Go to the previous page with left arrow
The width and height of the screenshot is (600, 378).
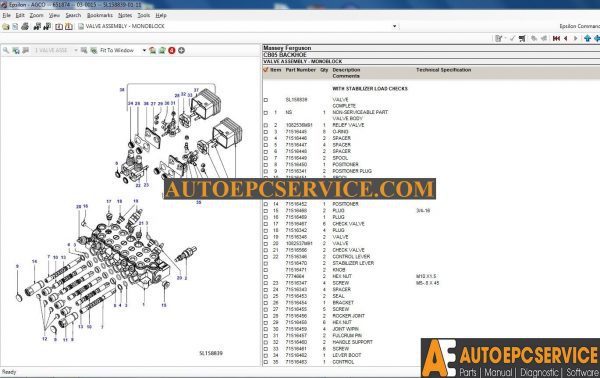566,38
